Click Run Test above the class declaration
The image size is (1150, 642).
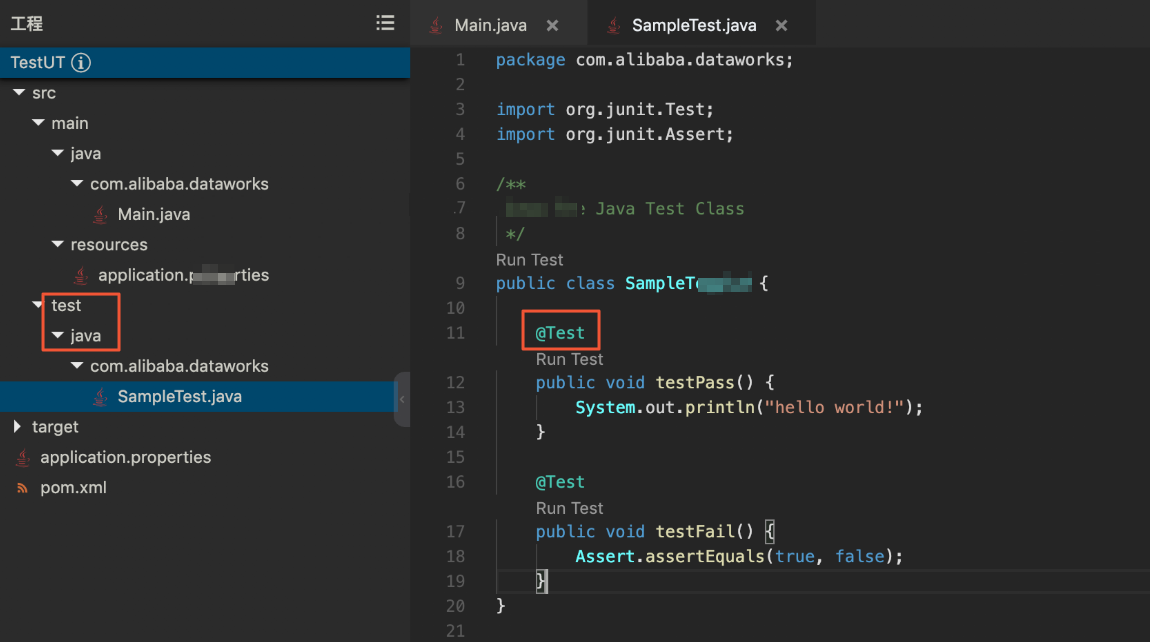click(530, 260)
